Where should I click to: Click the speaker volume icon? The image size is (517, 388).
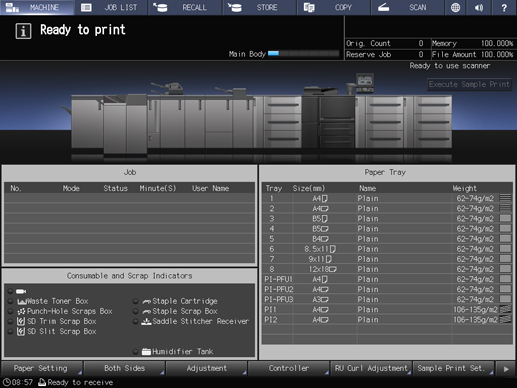[x=479, y=7]
